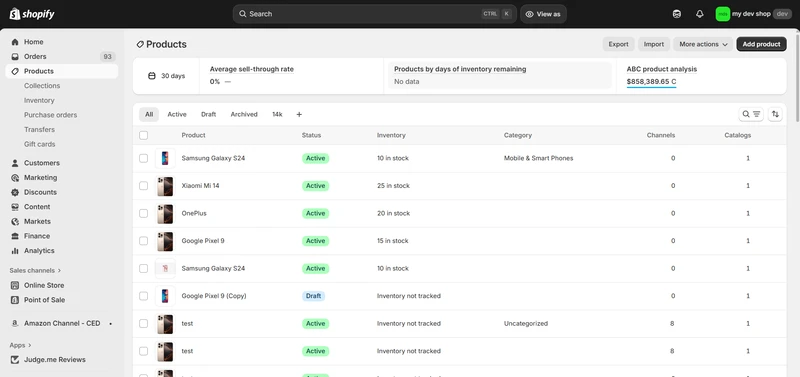This screenshot has height=377, width=800.
Task: Click the Products tag icon in sidebar
Action: click(15, 71)
